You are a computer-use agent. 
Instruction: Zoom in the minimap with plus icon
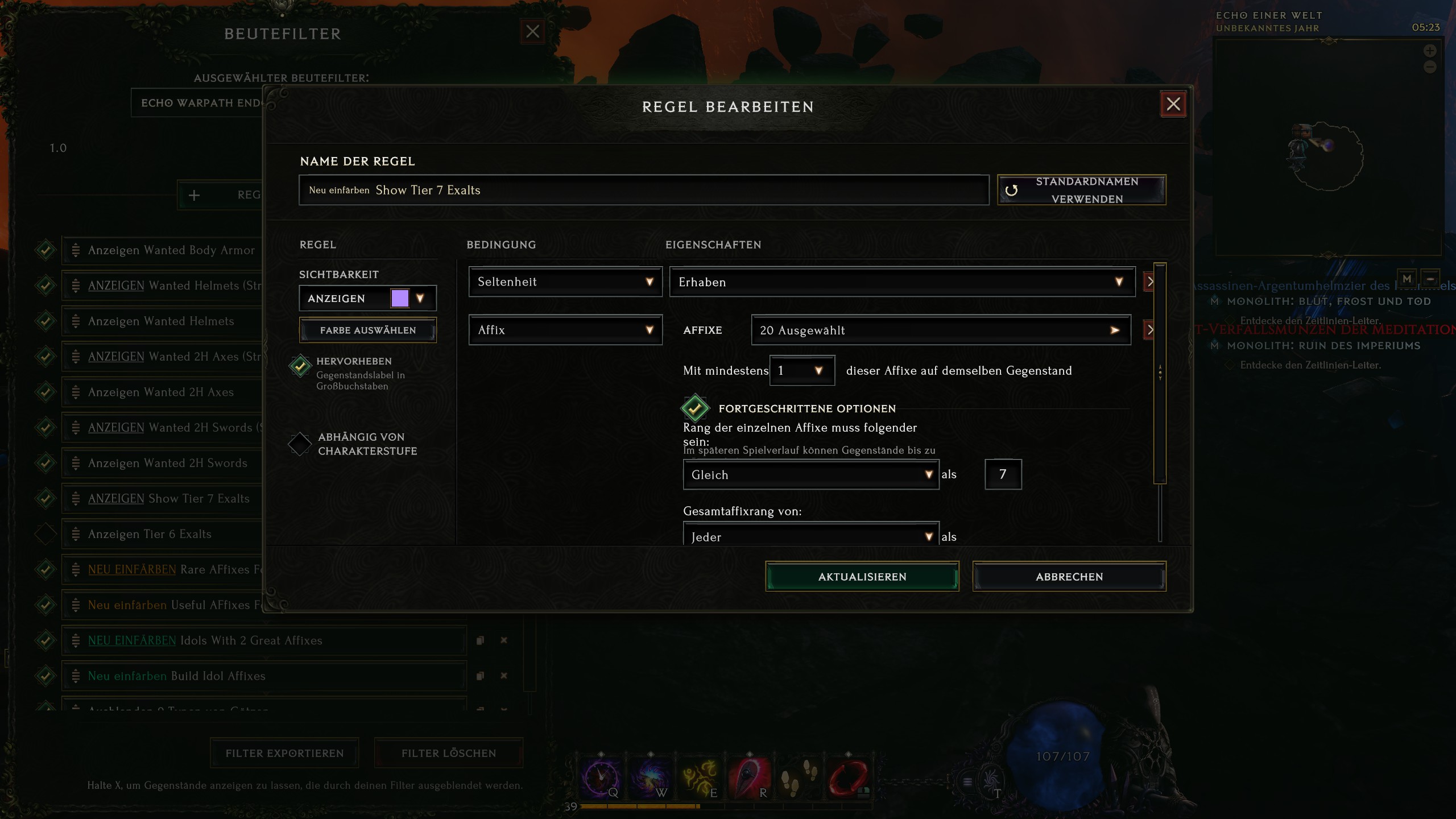point(1430,51)
